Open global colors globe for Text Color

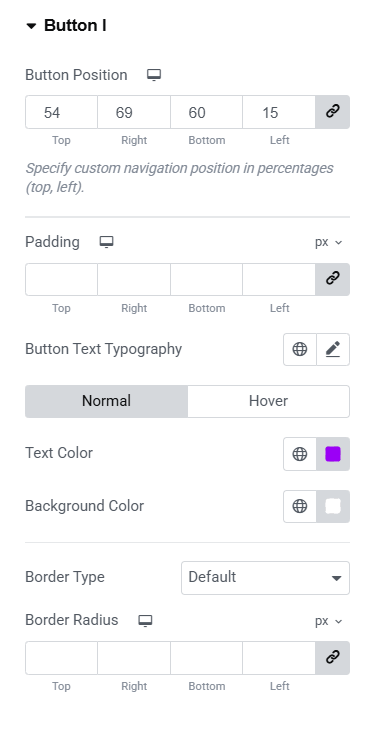click(x=300, y=454)
